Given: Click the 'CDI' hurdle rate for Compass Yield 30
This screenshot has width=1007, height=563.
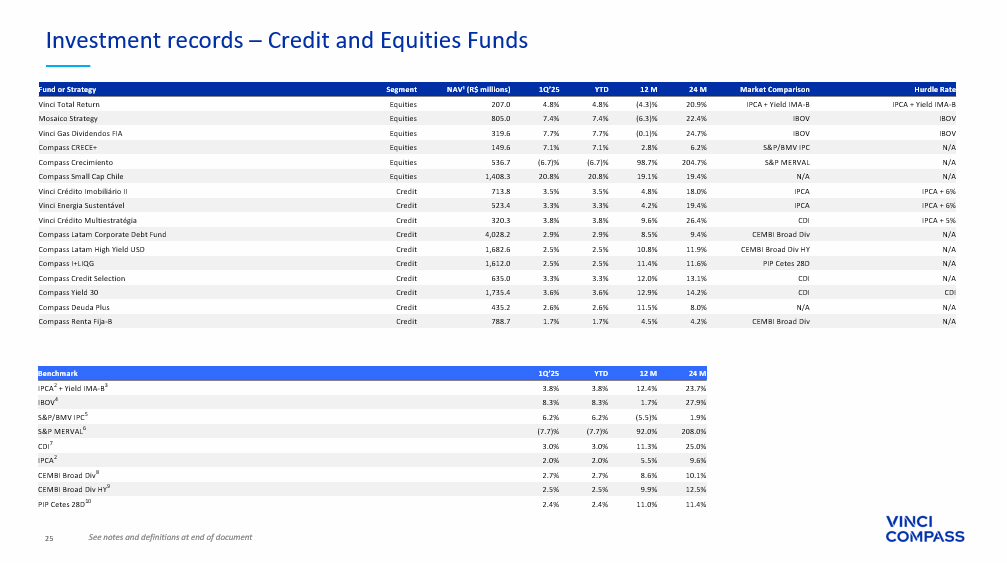Looking at the screenshot, I should click(950, 292).
